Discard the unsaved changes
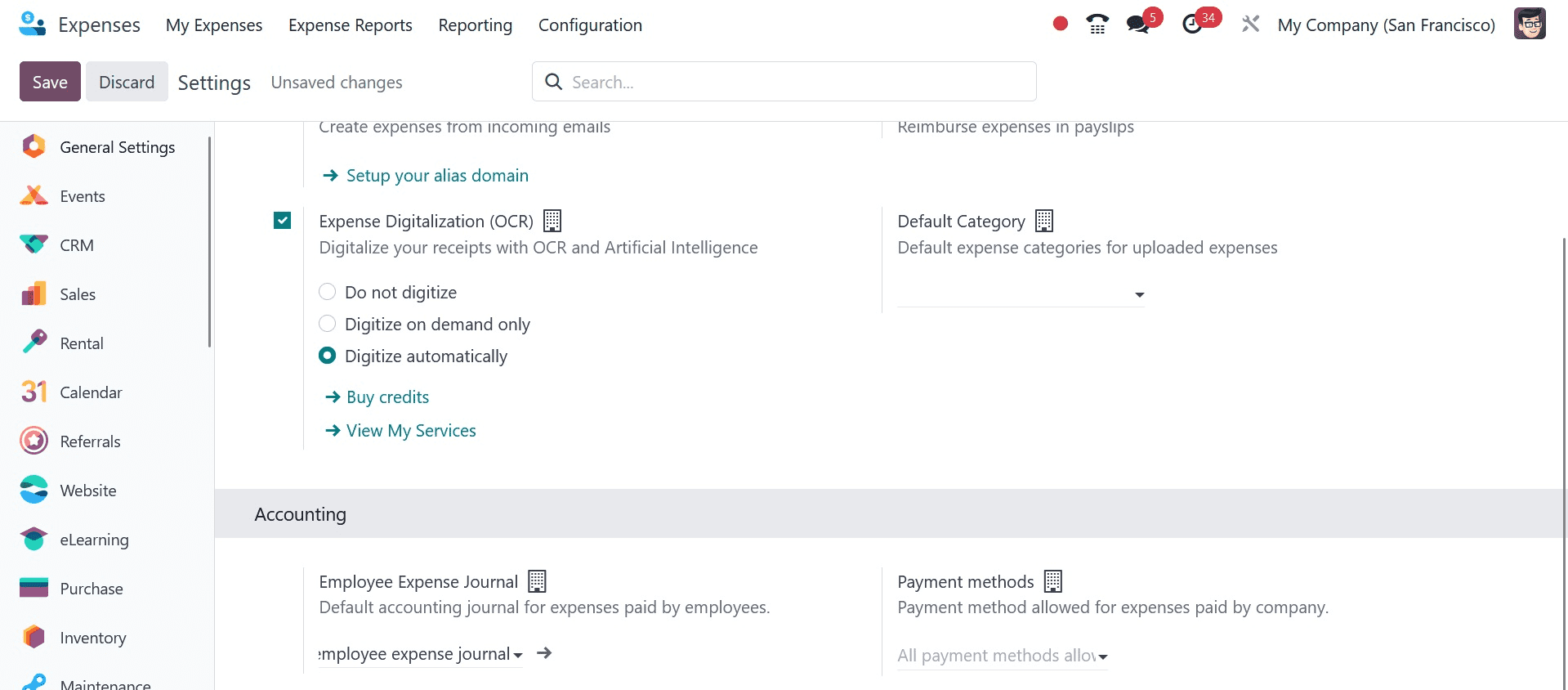This screenshot has height=690, width=1568. coord(127,82)
